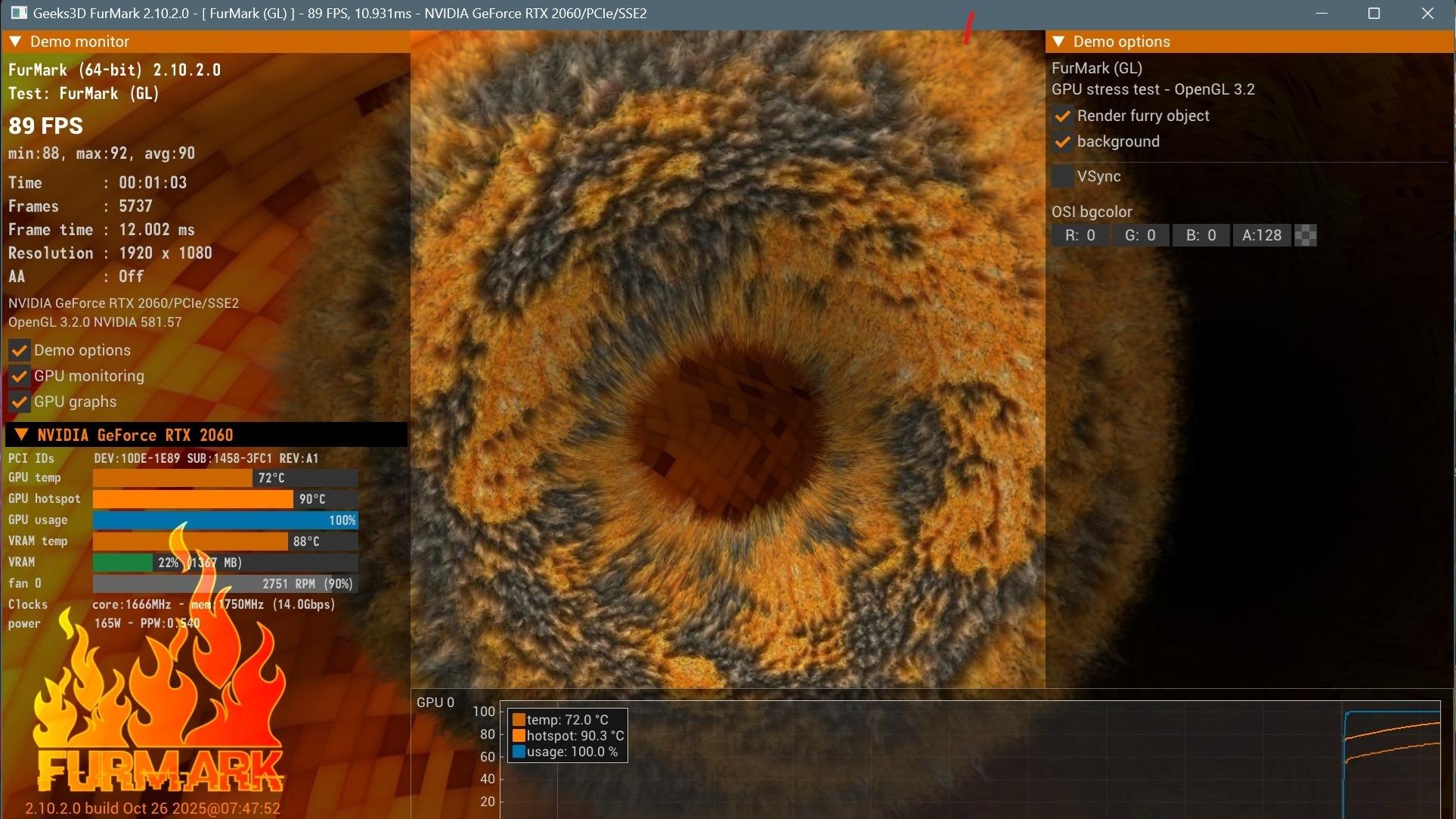This screenshot has height=819, width=1456.
Task: Click the orange hotspot legend square
Action: tap(519, 736)
